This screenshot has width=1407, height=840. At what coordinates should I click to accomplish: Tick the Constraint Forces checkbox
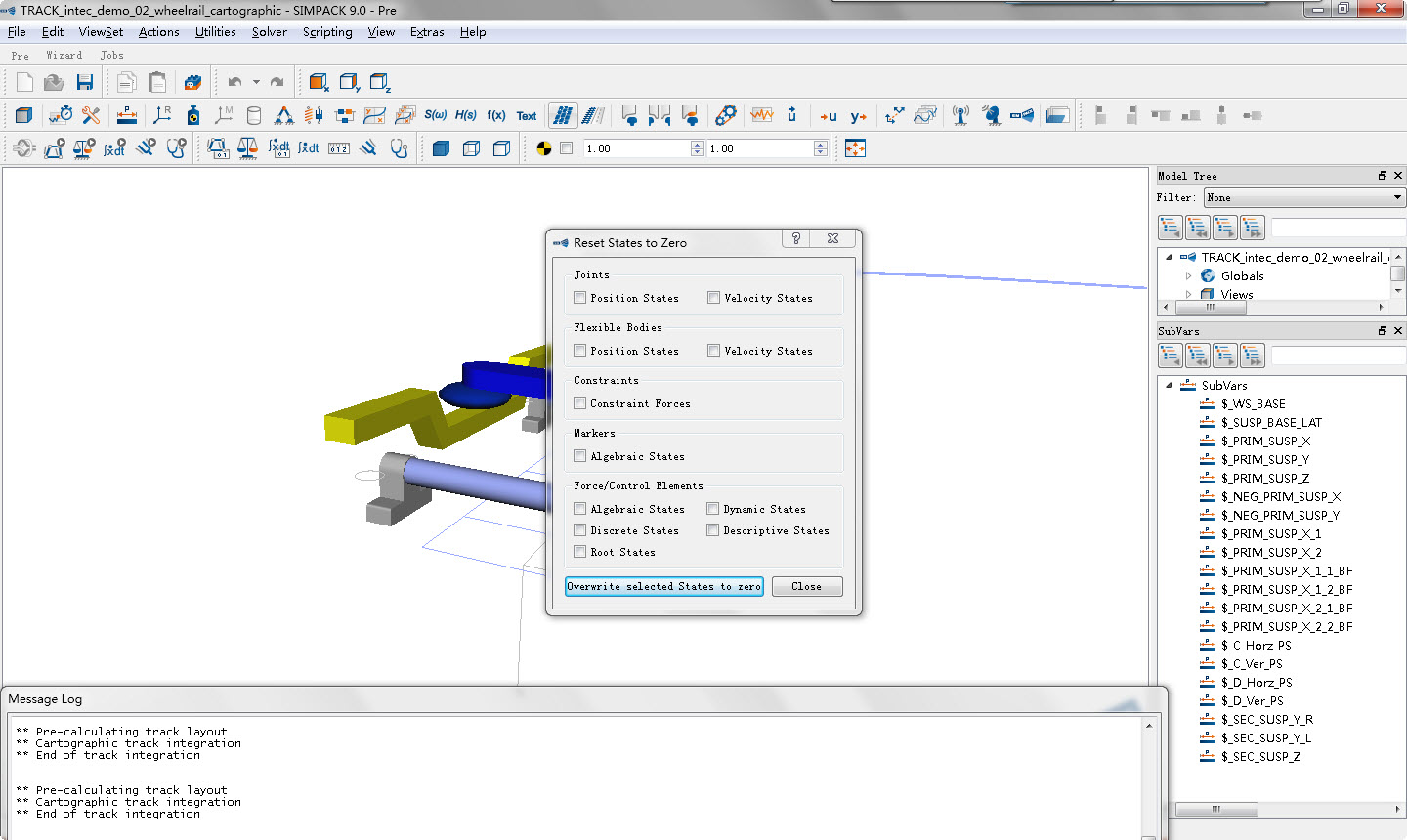pyautogui.click(x=580, y=403)
